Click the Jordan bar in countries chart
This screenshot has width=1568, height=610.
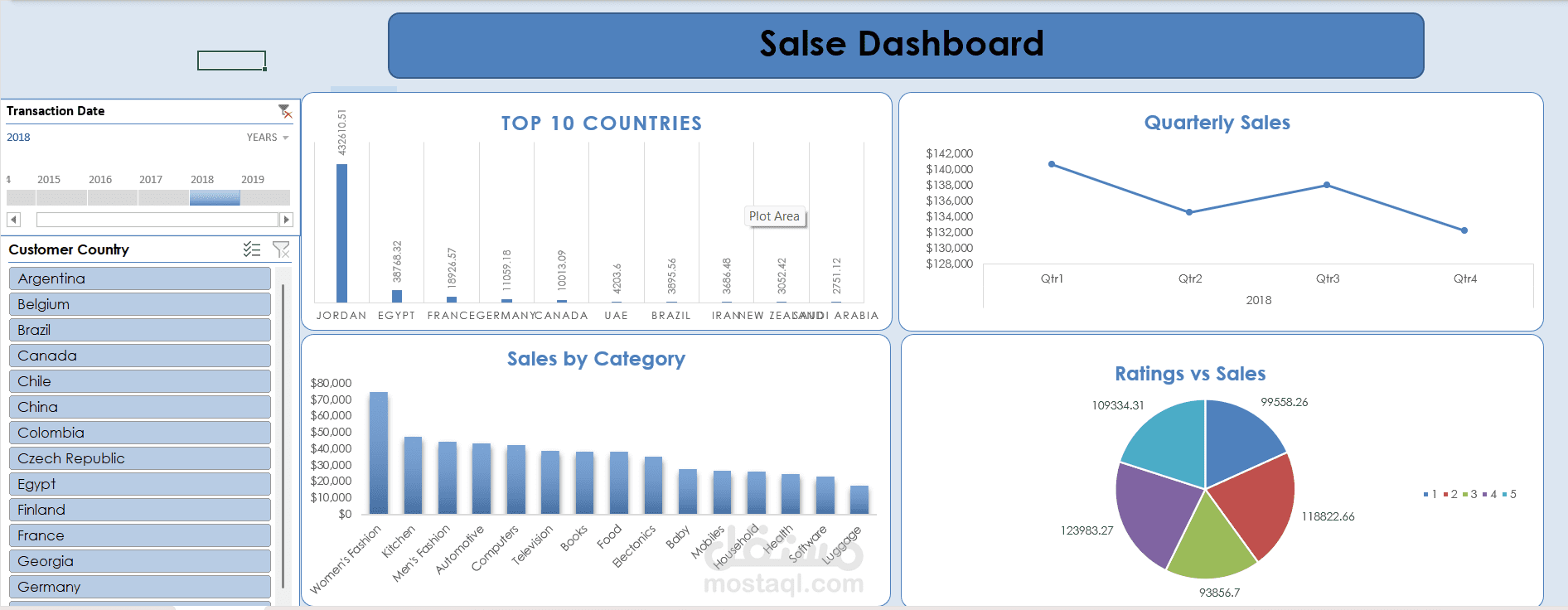click(341, 233)
